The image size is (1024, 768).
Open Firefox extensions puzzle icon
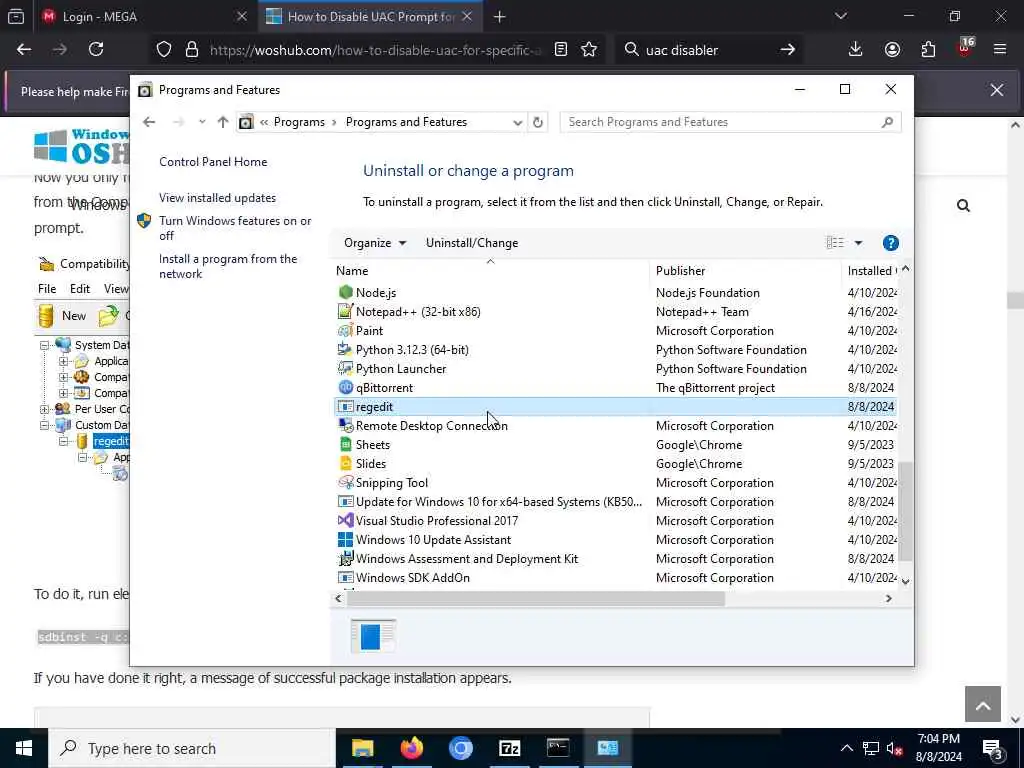tap(928, 50)
